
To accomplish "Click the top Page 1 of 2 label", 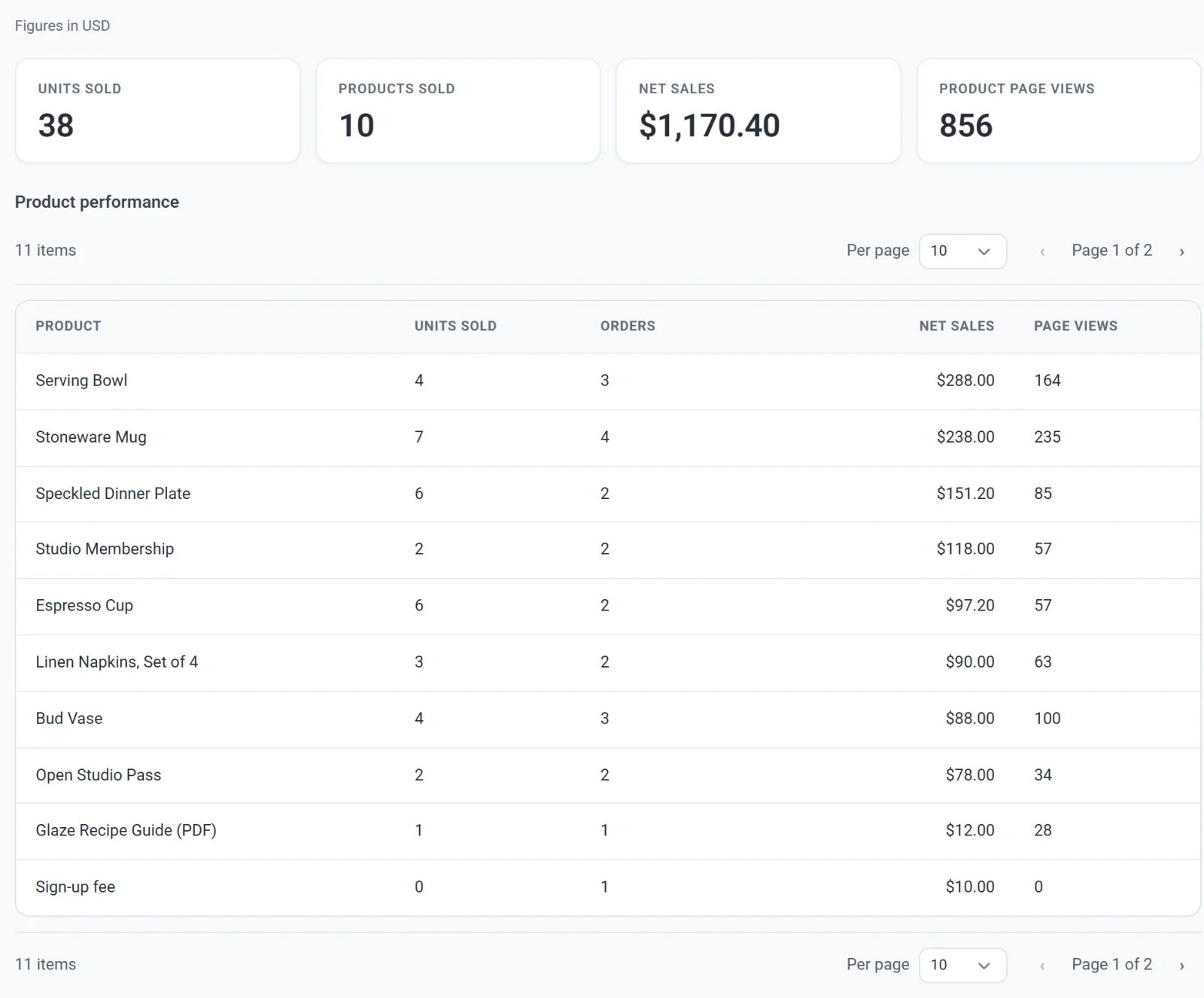I will pyautogui.click(x=1111, y=251).
